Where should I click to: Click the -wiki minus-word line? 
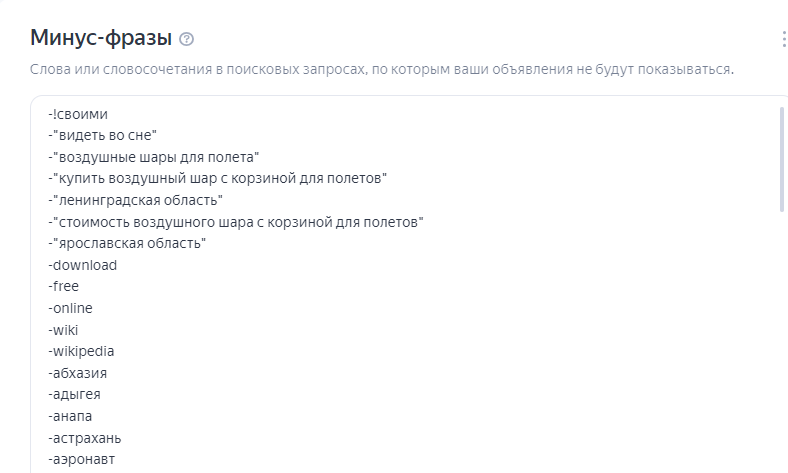[x=63, y=330]
